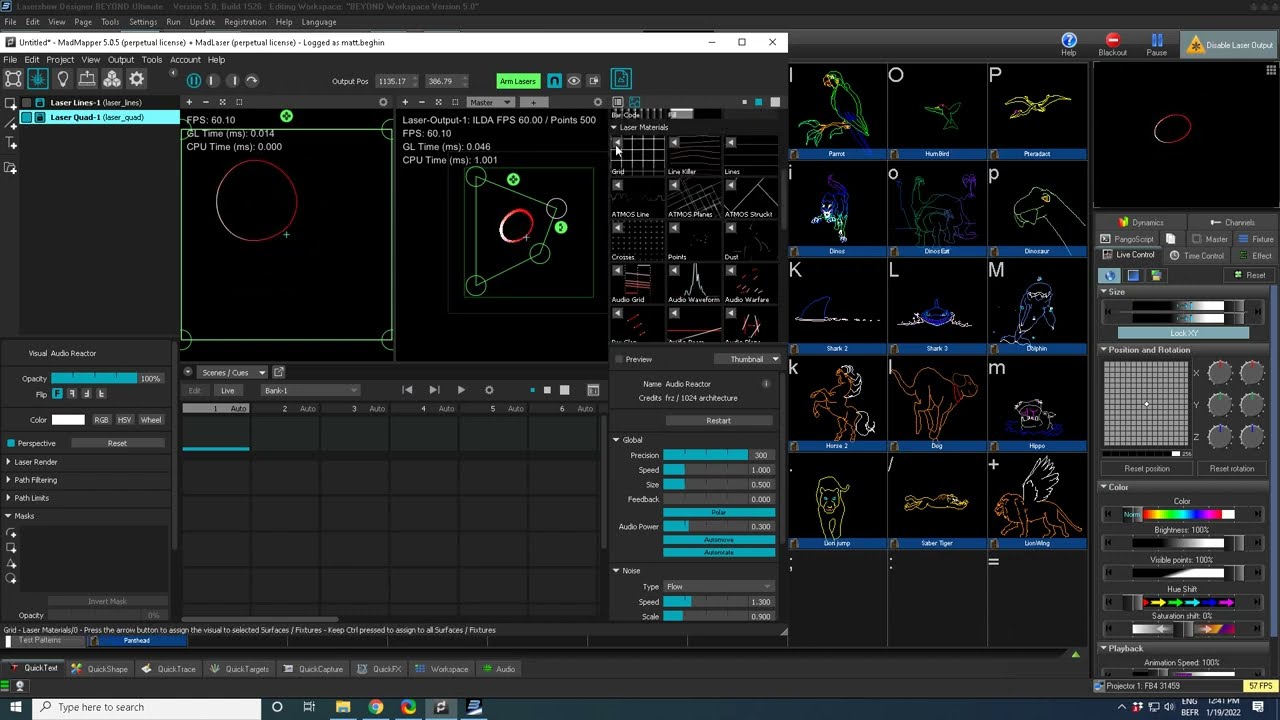This screenshot has height=720, width=1280.
Task: Collapse the Noise section
Action: point(616,571)
